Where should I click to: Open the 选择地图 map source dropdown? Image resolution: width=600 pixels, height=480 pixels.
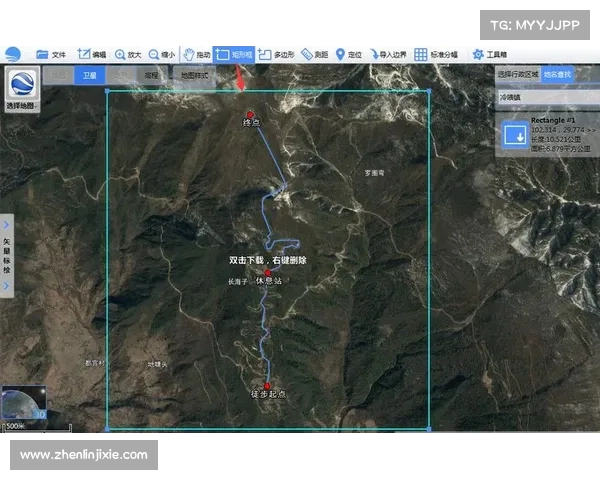pyautogui.click(x=22, y=89)
